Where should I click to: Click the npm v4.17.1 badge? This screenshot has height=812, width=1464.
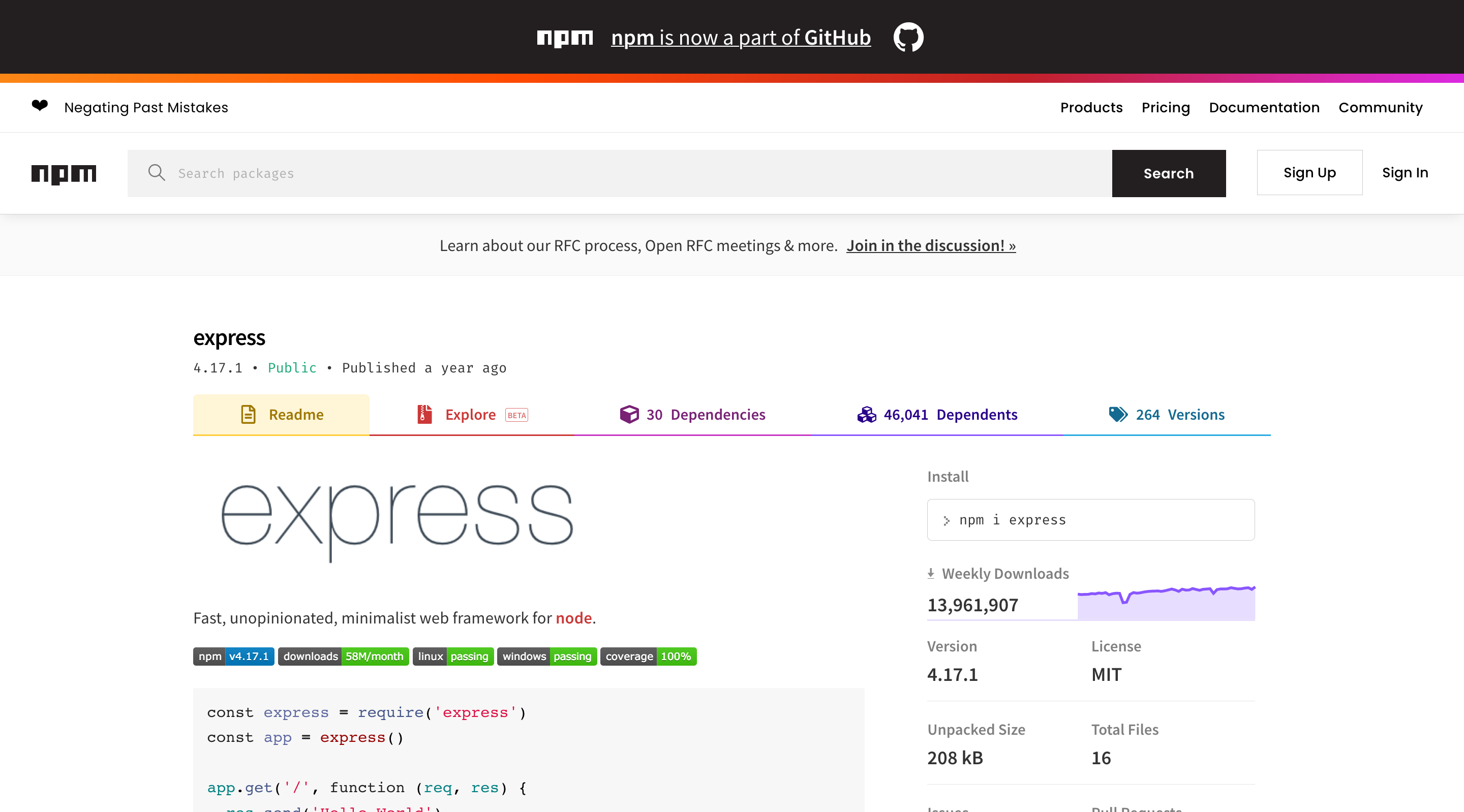pos(234,657)
